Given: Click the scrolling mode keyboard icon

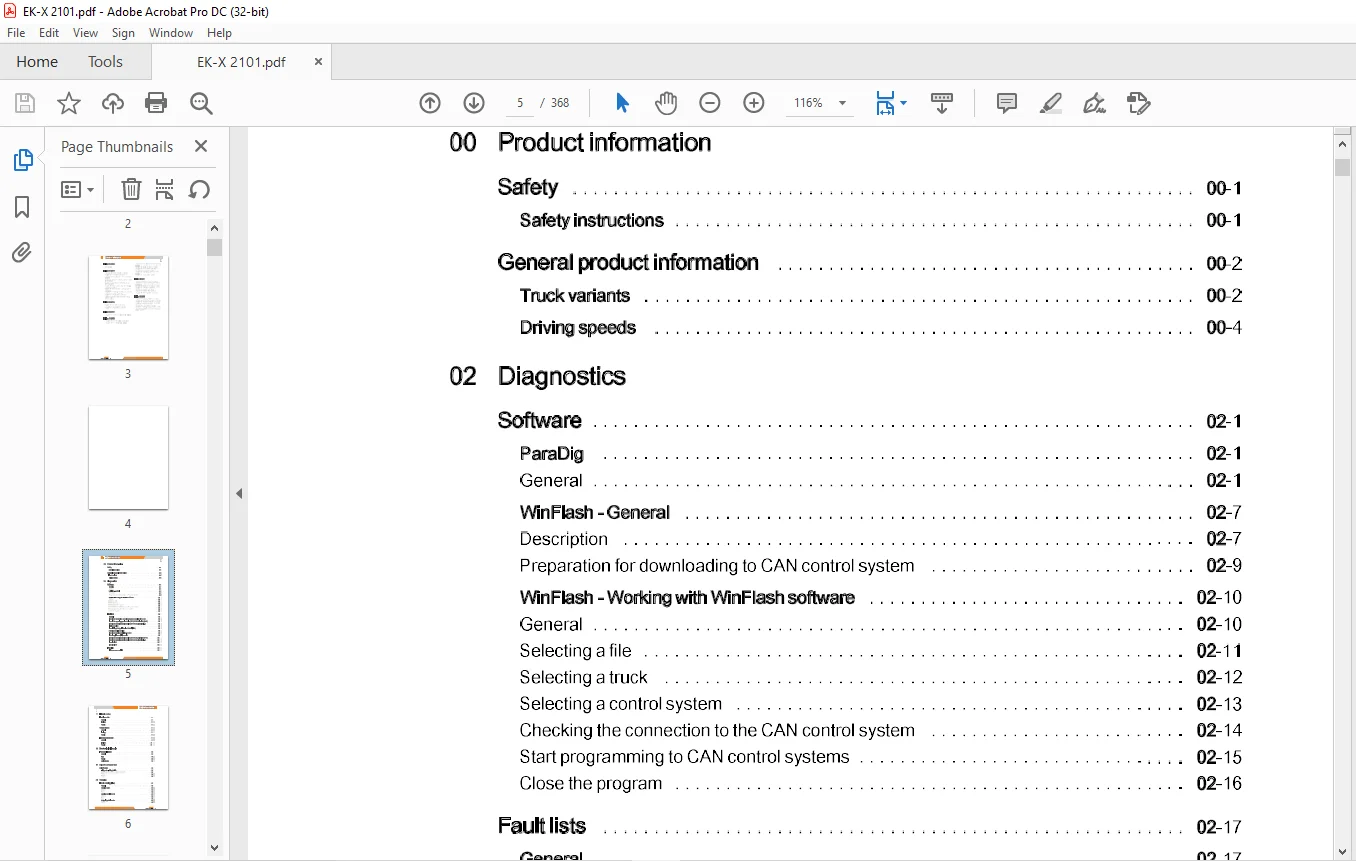Looking at the screenshot, I should 942,103.
